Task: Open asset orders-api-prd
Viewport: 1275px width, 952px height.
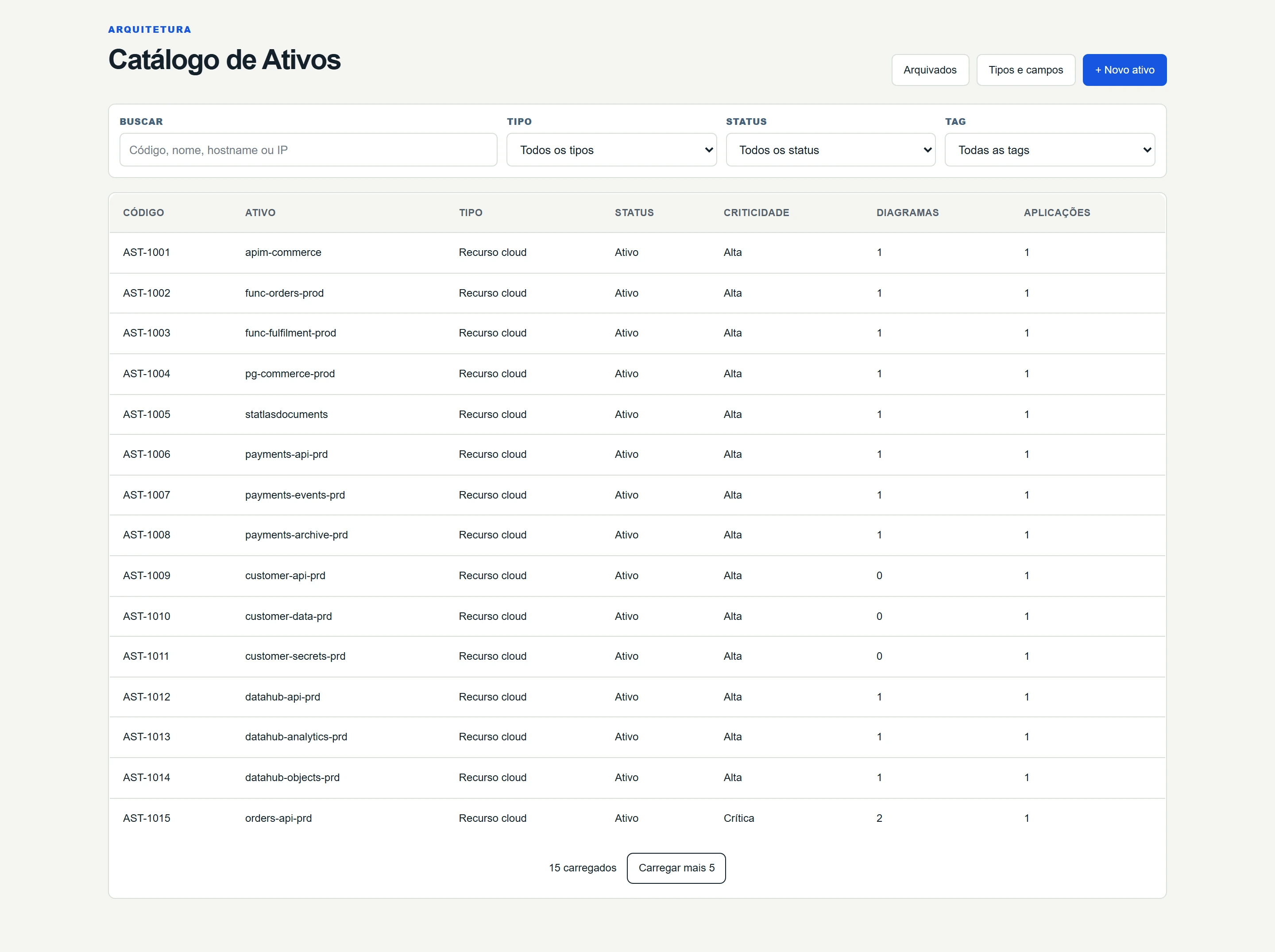Action: 278,818
